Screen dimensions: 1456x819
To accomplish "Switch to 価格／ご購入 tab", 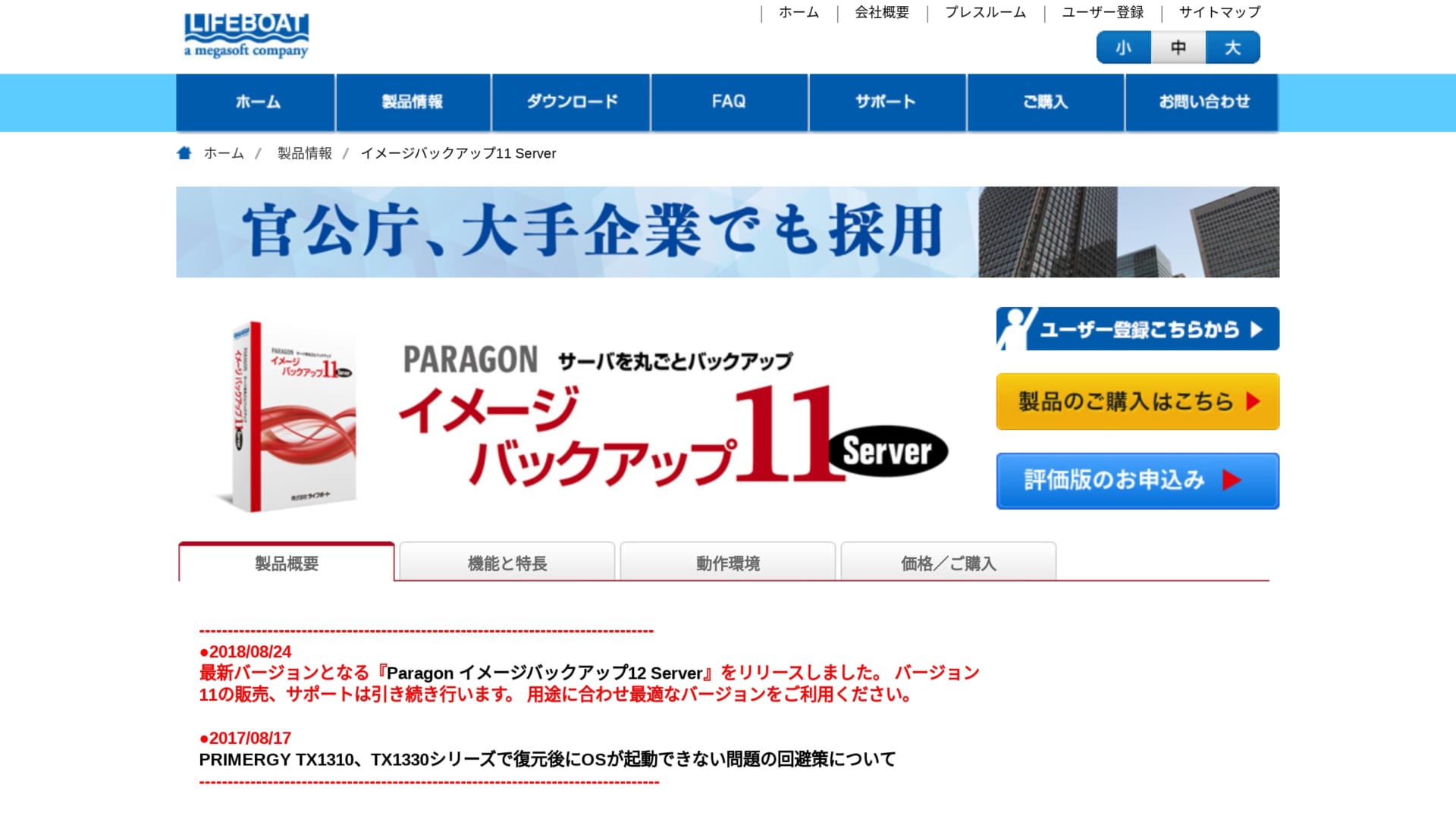I will (x=949, y=563).
